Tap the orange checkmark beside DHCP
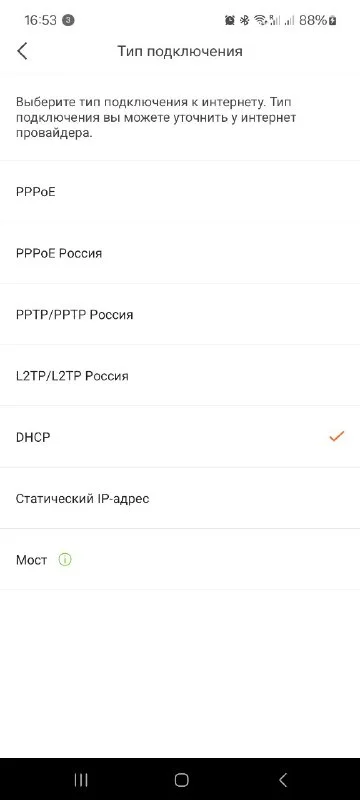The width and height of the screenshot is (360, 800). pyautogui.click(x=337, y=437)
